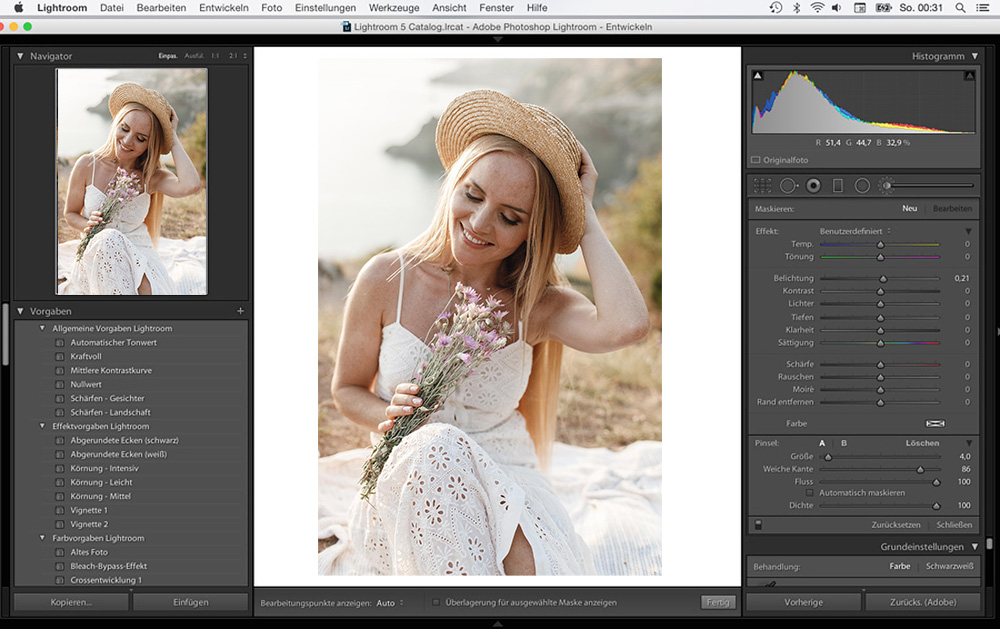This screenshot has height=629, width=1000.
Task: Set Navigator zoom to Ausfül.
Action: tap(194, 56)
